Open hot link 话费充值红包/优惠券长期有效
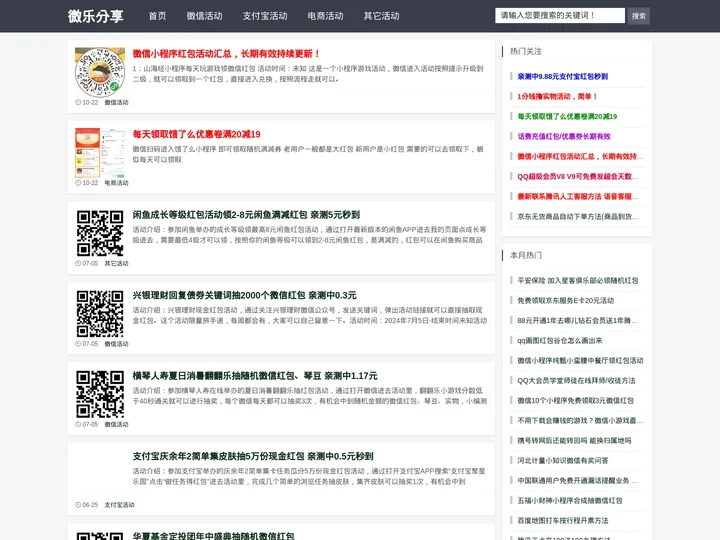This screenshot has width=720, height=540. (564, 136)
